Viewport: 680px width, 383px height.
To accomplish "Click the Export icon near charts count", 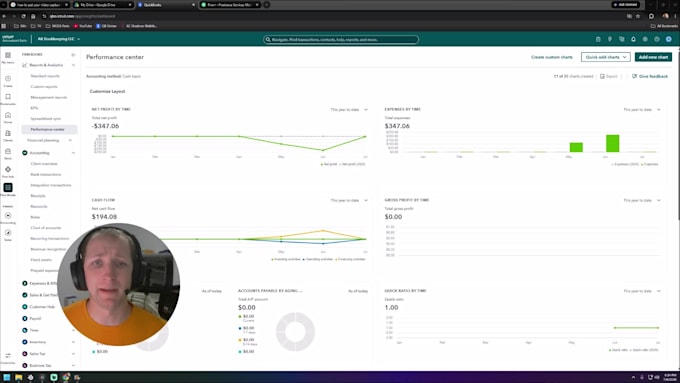I will (x=602, y=76).
